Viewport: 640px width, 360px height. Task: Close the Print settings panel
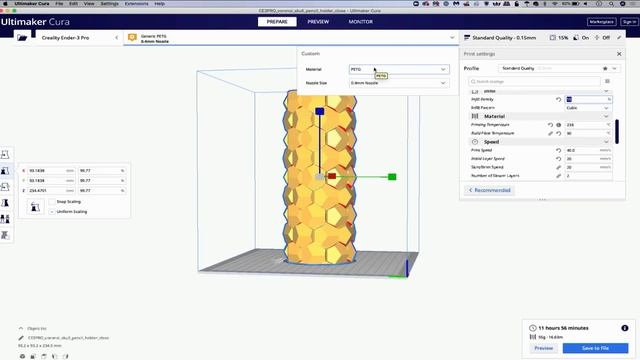coord(619,54)
